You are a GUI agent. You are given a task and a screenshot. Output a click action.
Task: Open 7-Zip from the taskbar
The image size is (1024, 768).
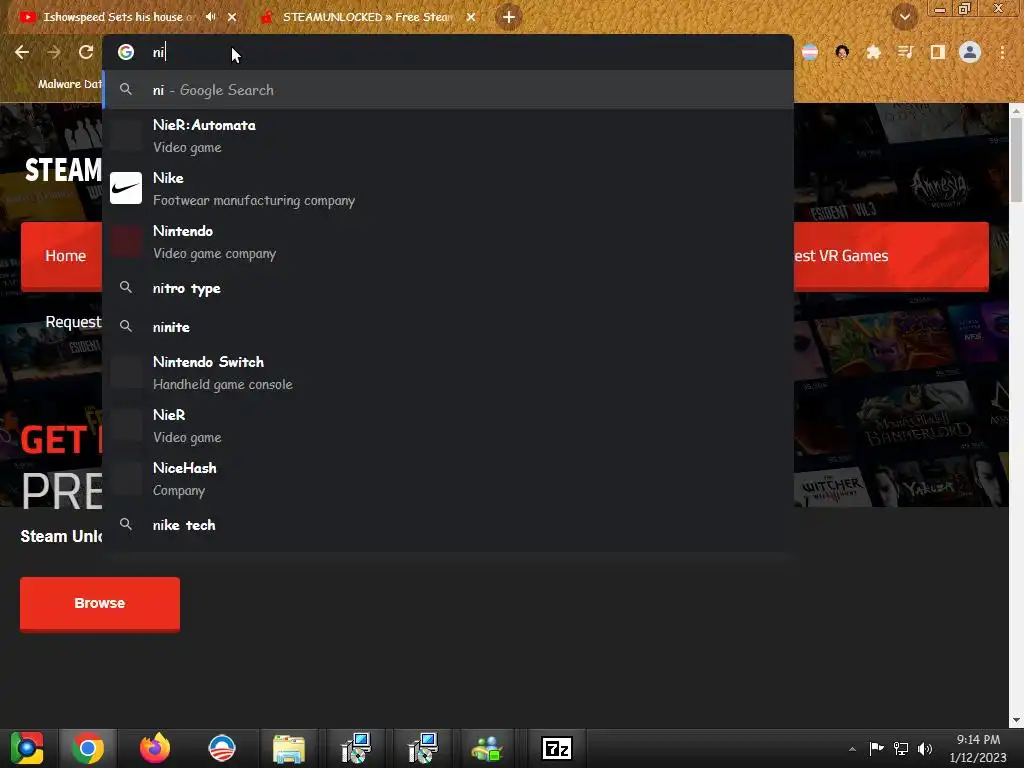coord(556,748)
